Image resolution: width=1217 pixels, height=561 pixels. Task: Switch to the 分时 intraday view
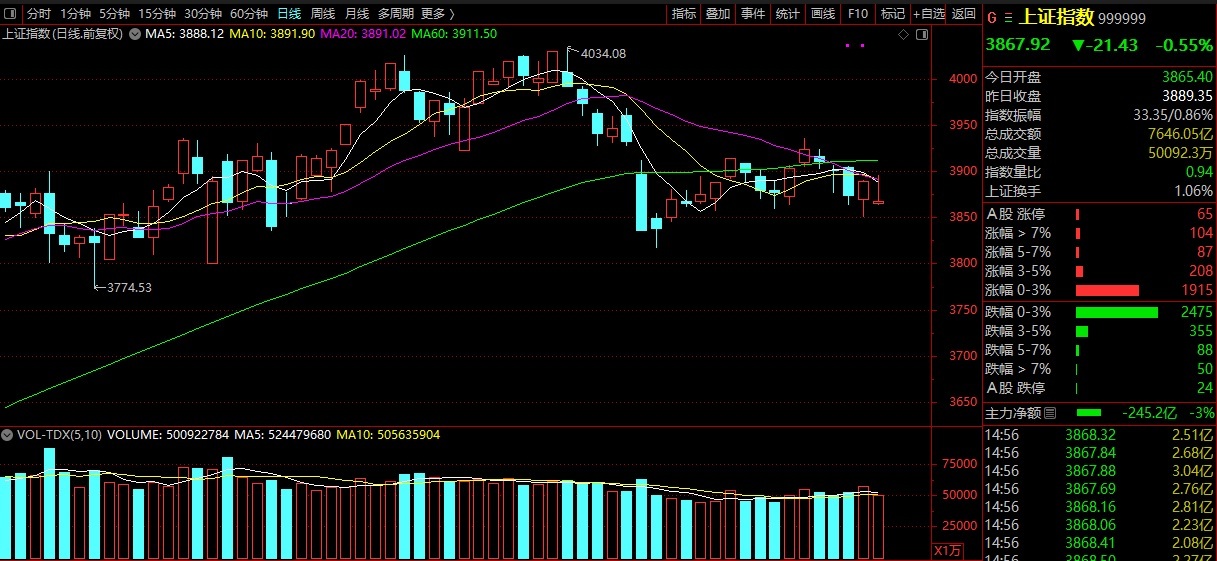(x=38, y=14)
